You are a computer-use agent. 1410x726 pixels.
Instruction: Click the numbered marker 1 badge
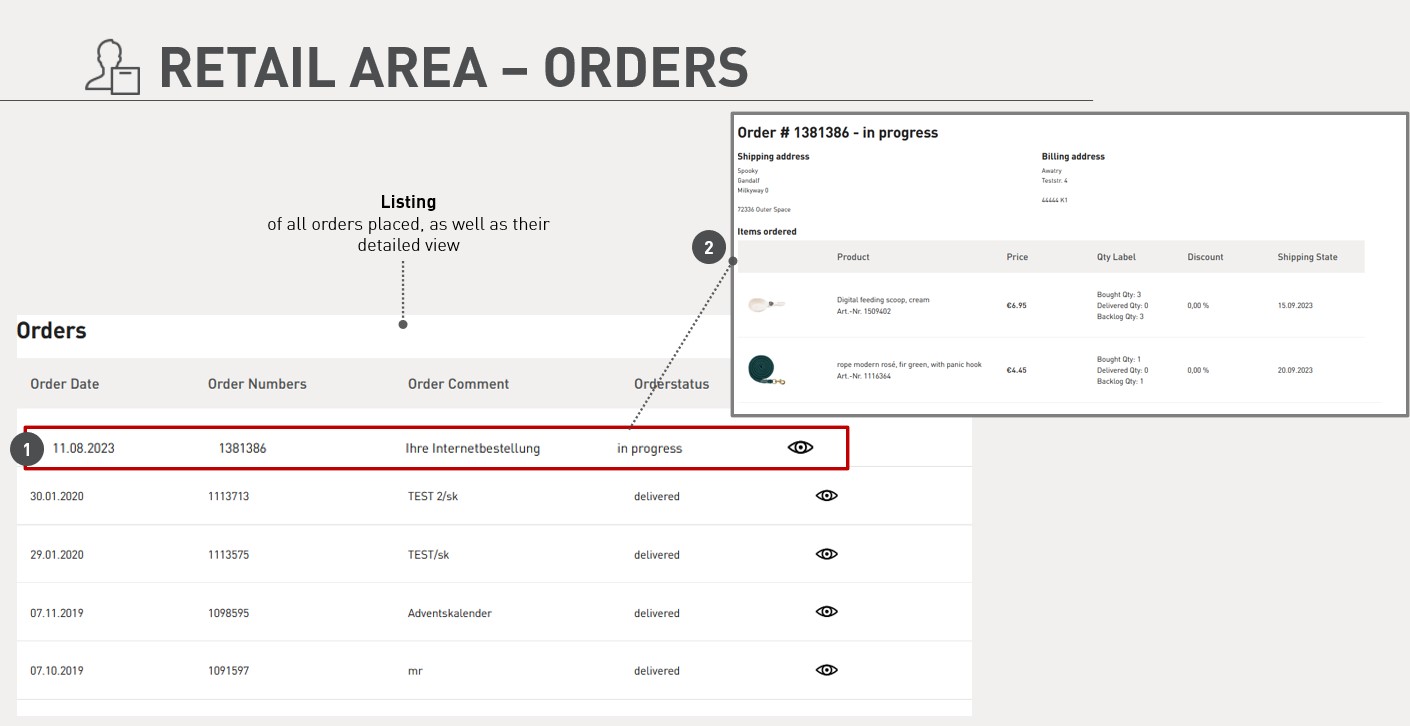click(x=27, y=451)
